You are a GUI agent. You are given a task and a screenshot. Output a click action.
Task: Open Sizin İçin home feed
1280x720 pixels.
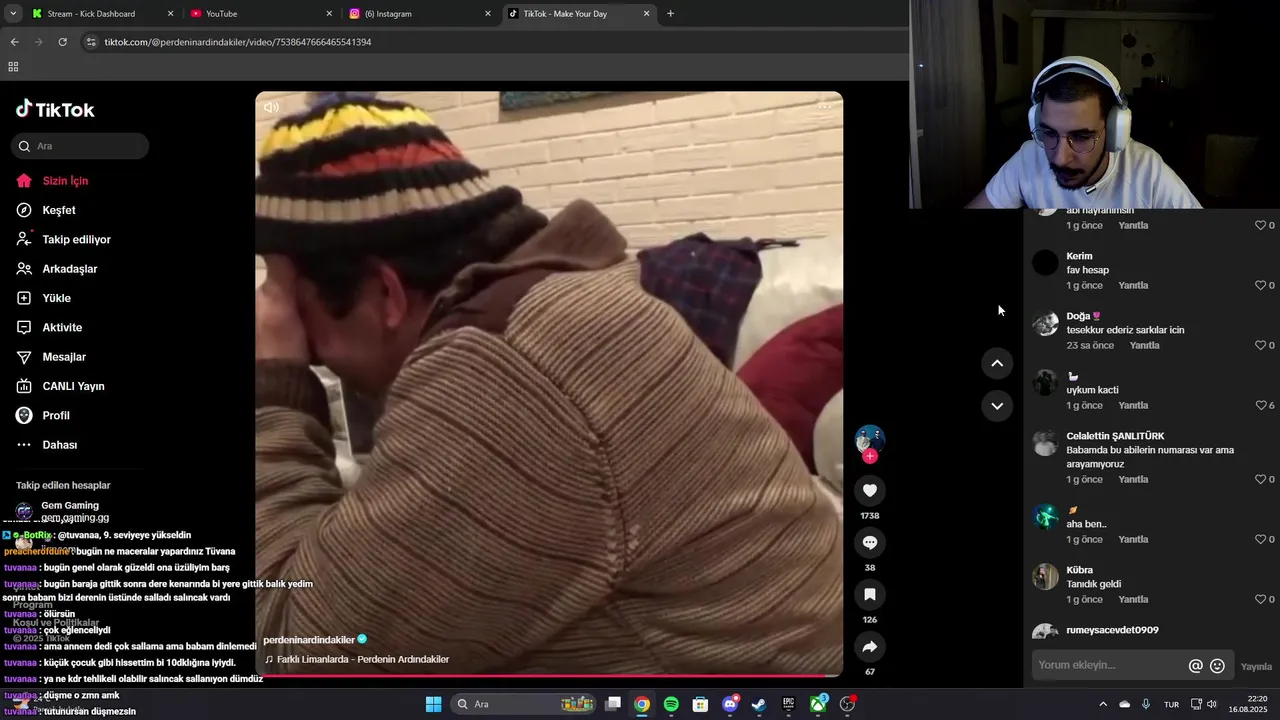pyautogui.click(x=65, y=181)
